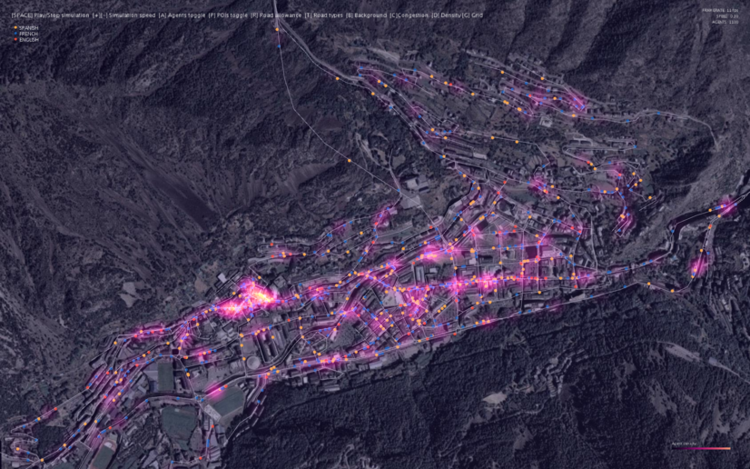750x469 pixels.
Task: Click the Agents toggle shortcut hint
Action: coord(182,15)
